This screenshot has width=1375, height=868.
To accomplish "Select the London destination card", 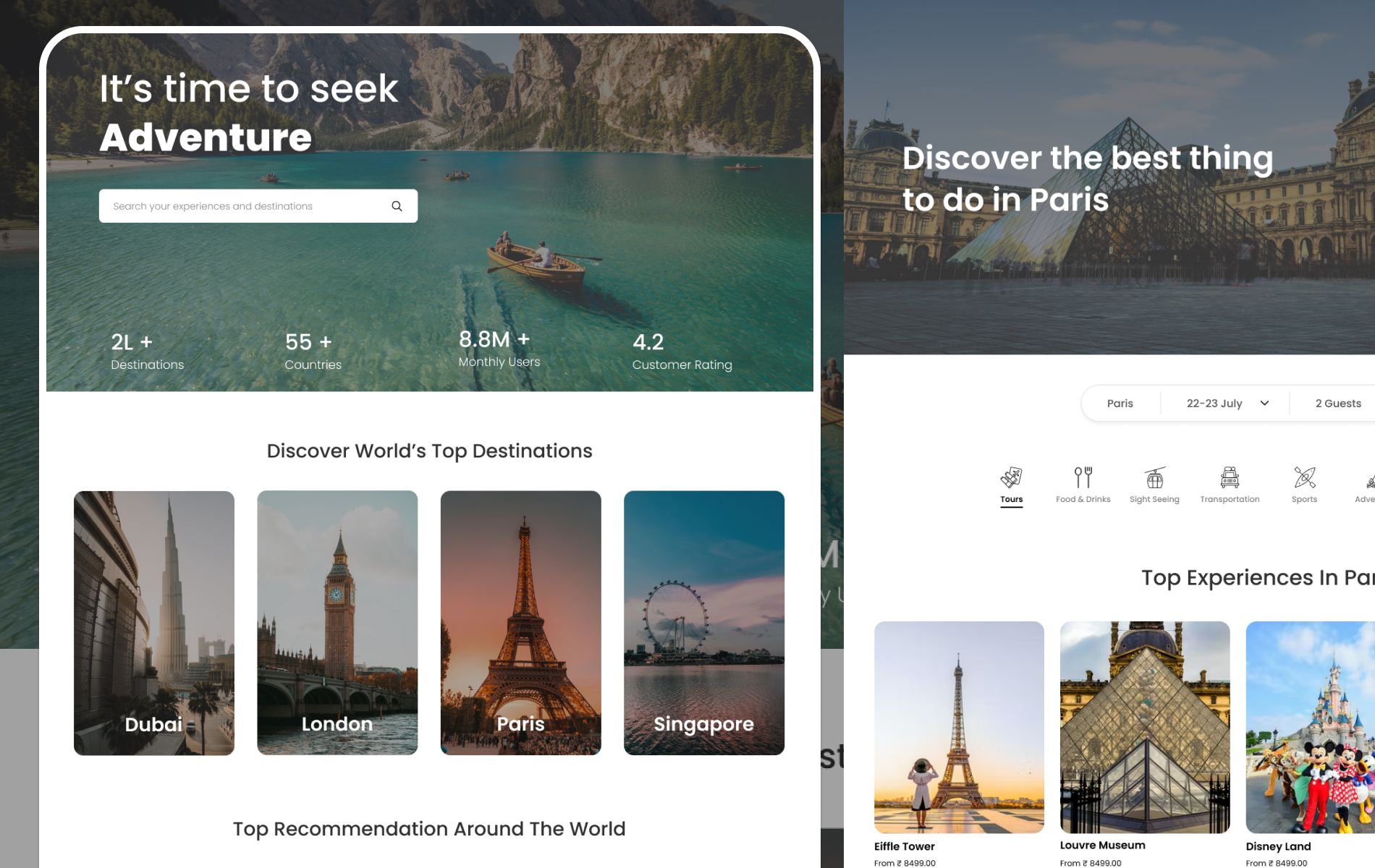I will 337,623.
